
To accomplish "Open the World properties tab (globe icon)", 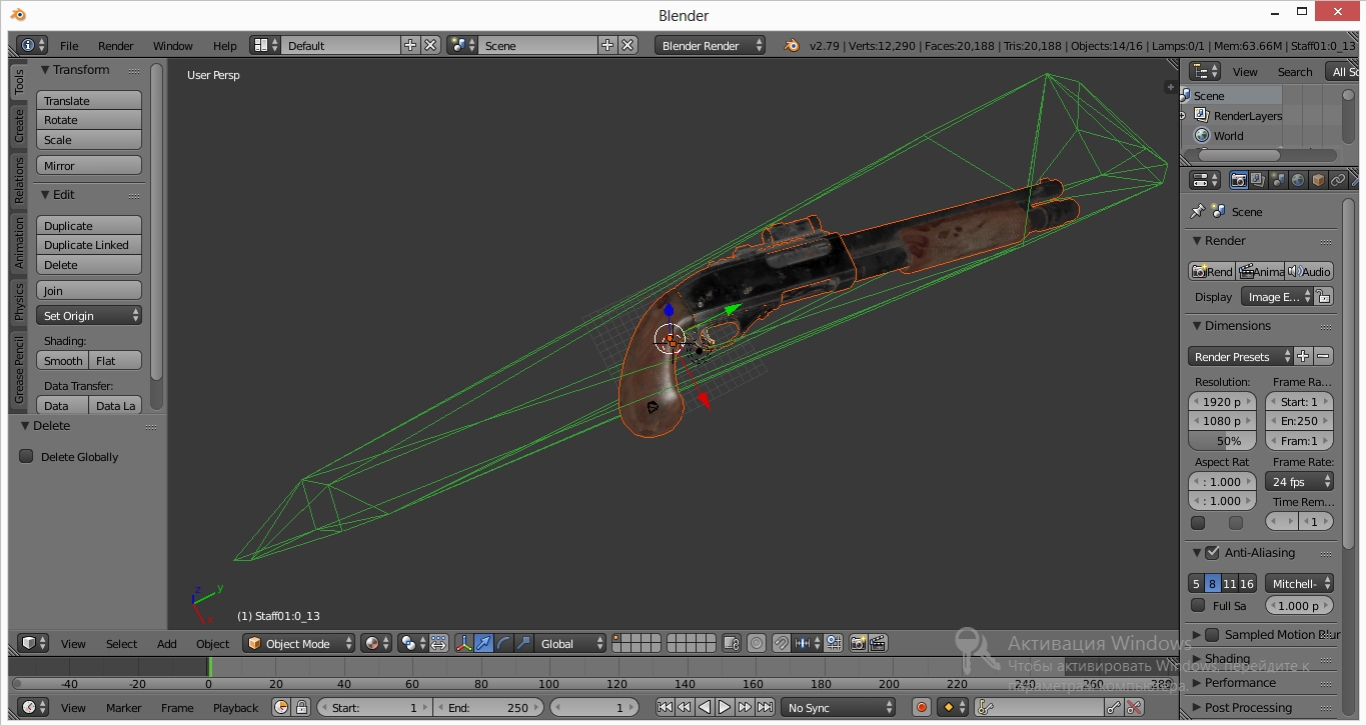I will [x=1298, y=180].
